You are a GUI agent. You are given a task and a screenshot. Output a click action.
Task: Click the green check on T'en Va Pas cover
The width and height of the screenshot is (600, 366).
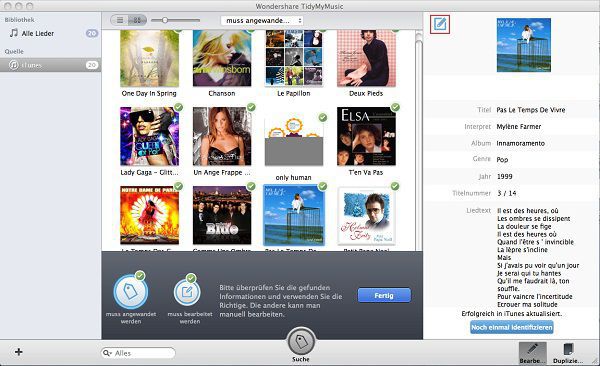pos(395,107)
